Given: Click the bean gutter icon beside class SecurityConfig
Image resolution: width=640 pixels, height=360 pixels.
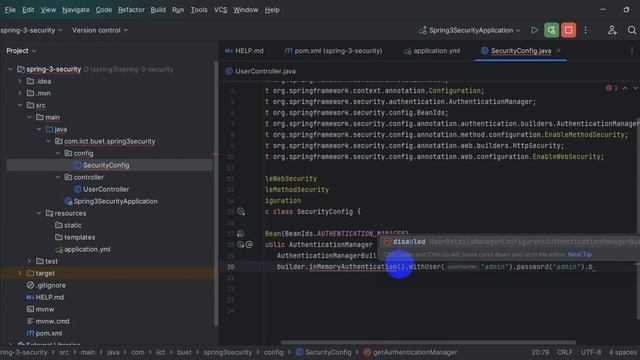Looking at the screenshot, I should click(241, 211).
